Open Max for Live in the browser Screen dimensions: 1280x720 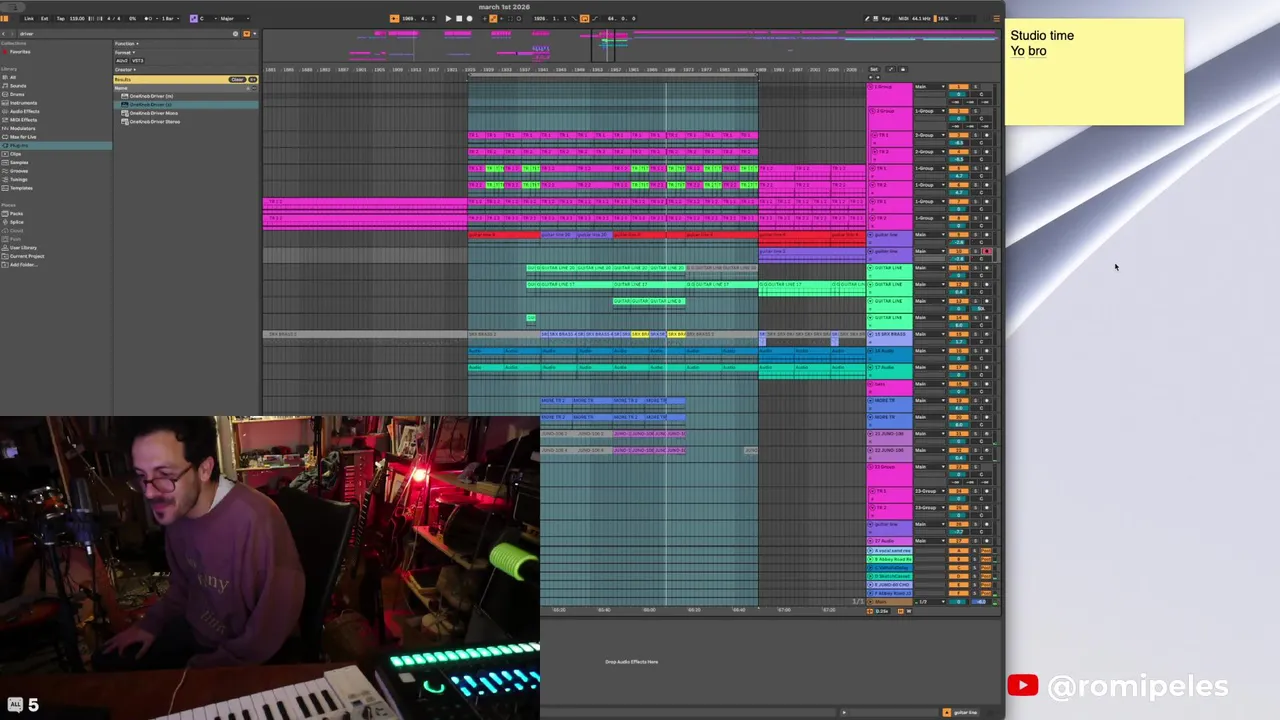coord(24,137)
